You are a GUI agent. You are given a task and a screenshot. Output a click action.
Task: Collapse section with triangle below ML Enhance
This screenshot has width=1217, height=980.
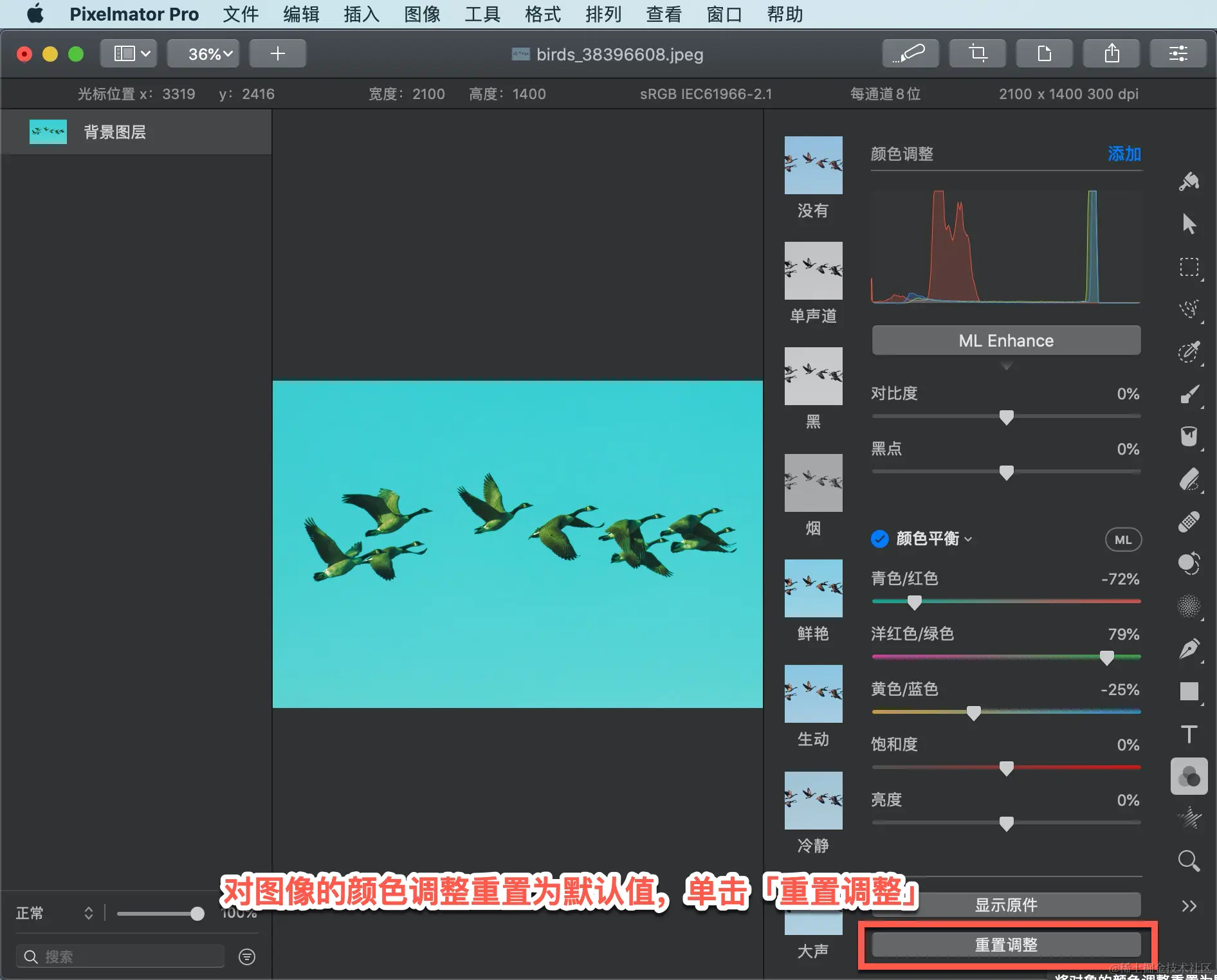coord(1007,366)
